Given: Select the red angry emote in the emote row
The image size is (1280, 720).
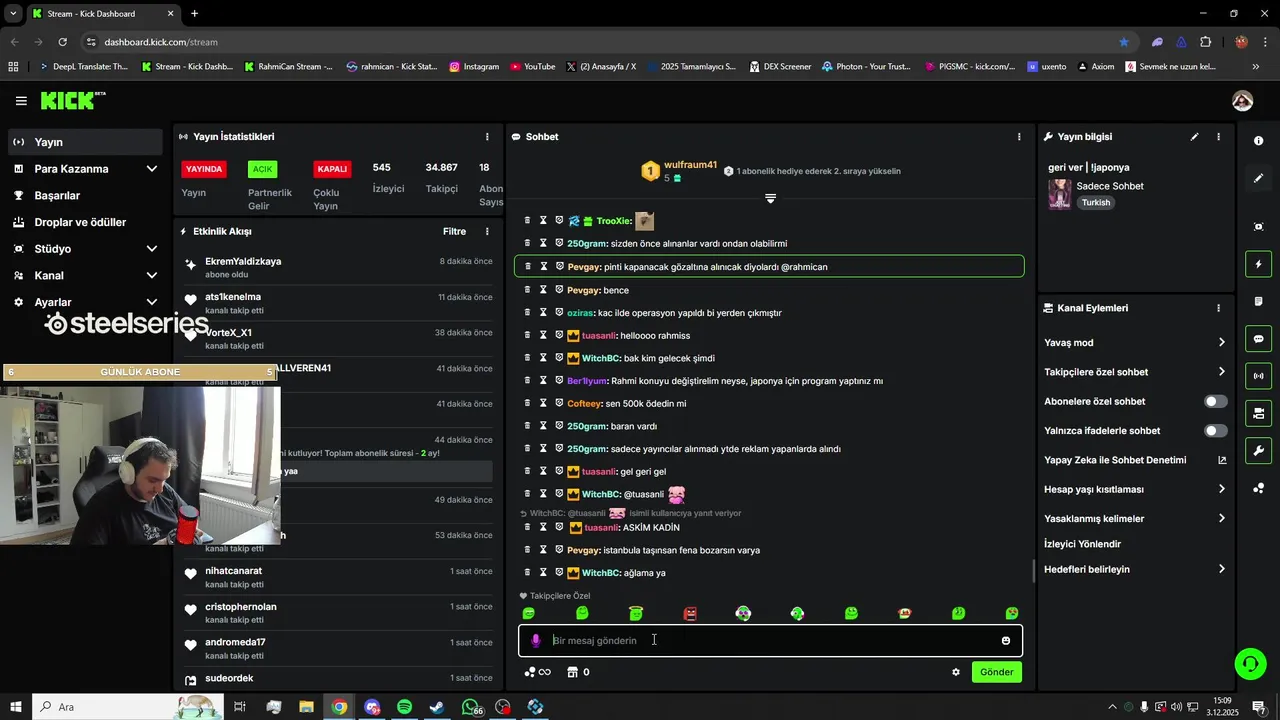Looking at the screenshot, I should click(690, 613).
